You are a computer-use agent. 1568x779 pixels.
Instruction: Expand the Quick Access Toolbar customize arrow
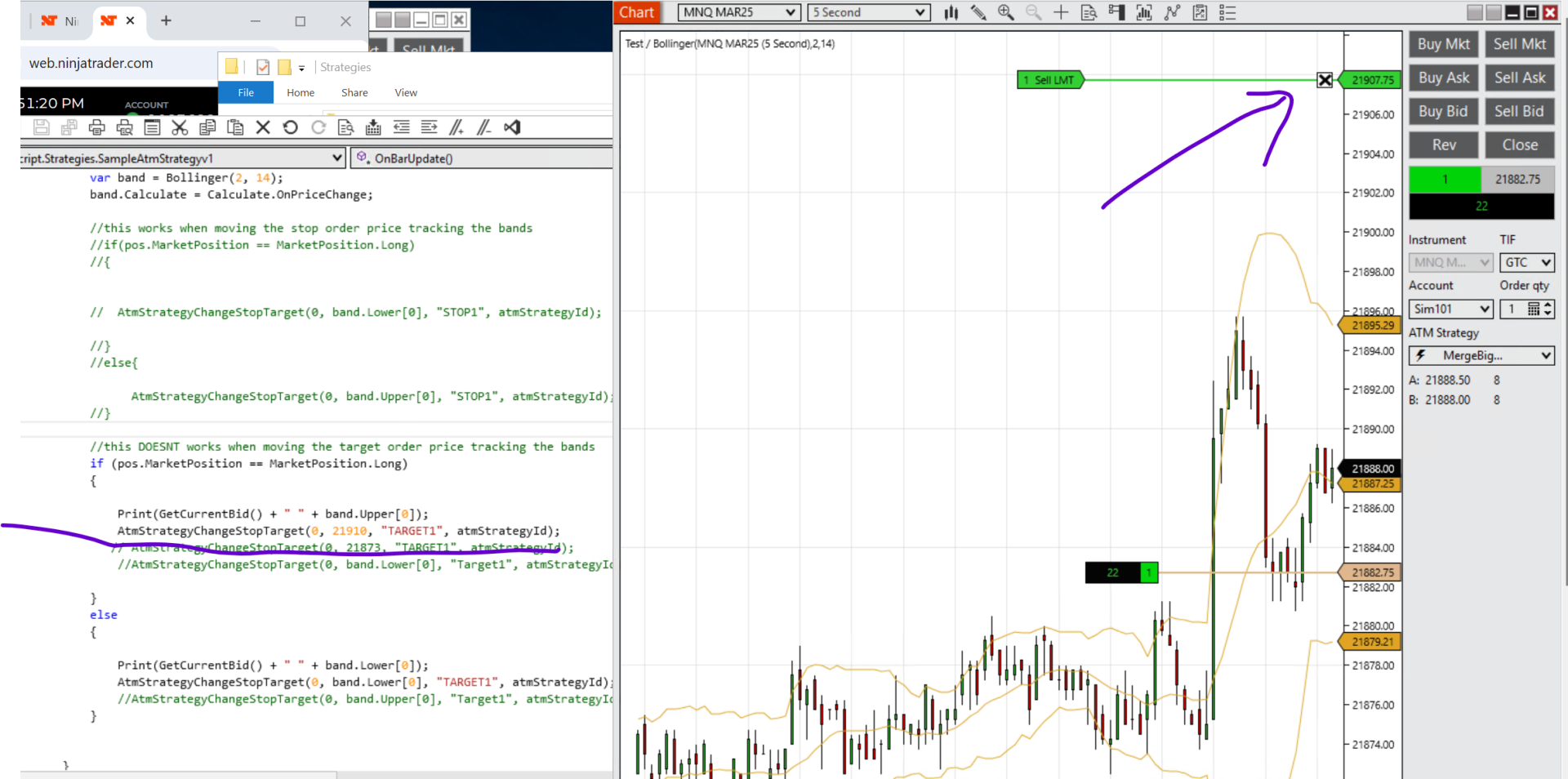click(301, 68)
